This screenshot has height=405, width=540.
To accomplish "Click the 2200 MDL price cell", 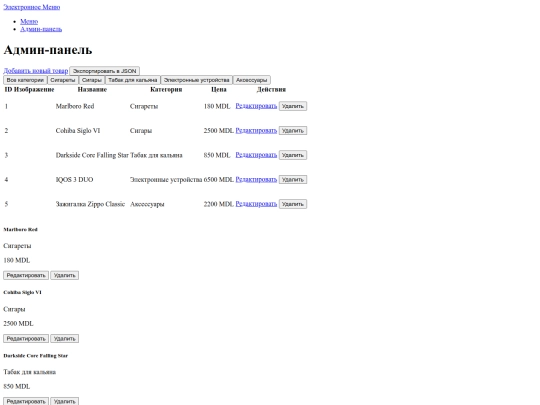I will 218,204.
